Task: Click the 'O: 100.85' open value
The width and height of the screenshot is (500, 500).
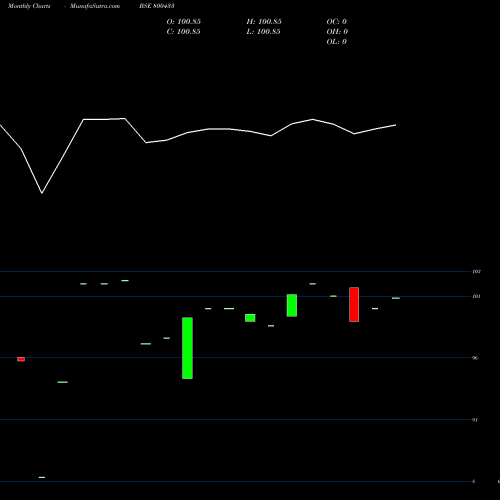Action: pos(184,22)
